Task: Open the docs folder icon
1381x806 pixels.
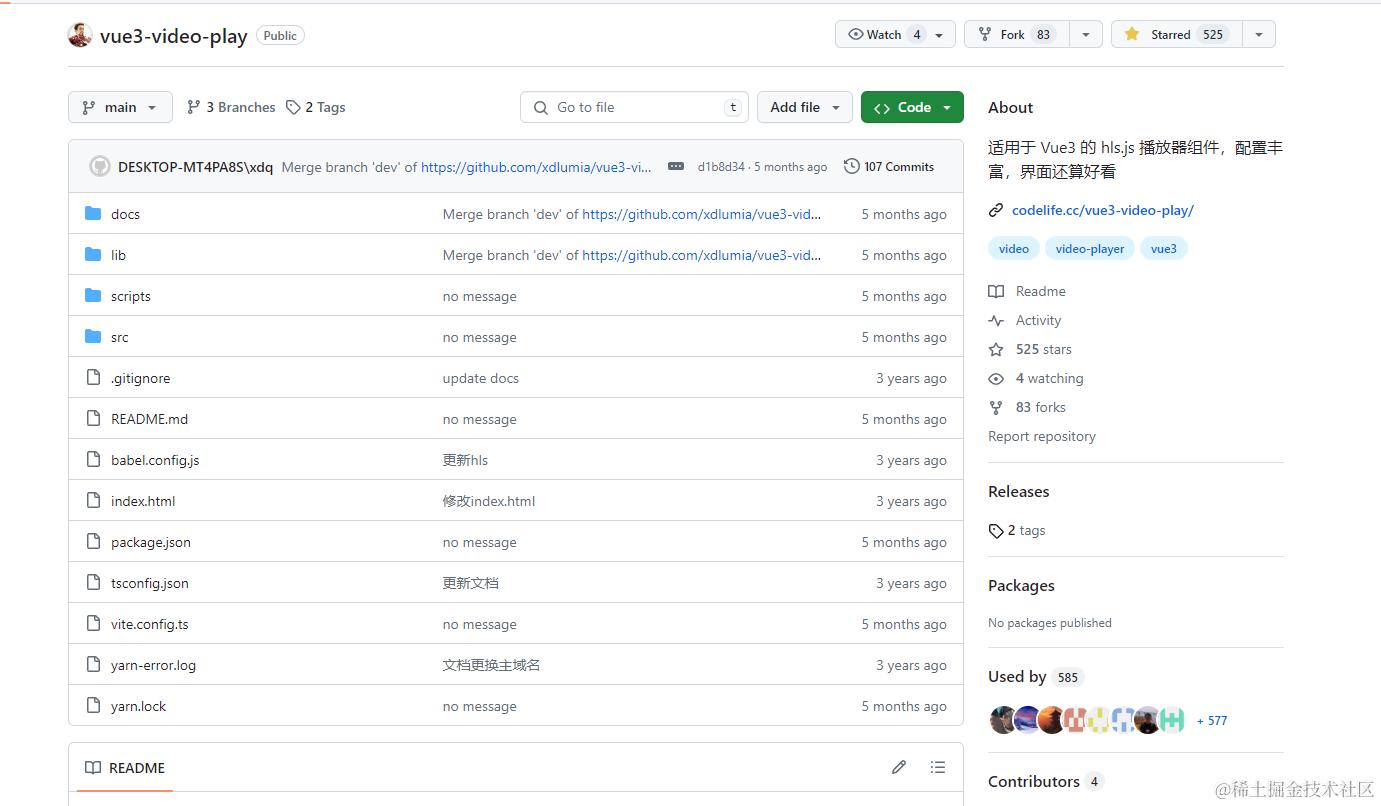Action: coord(94,214)
